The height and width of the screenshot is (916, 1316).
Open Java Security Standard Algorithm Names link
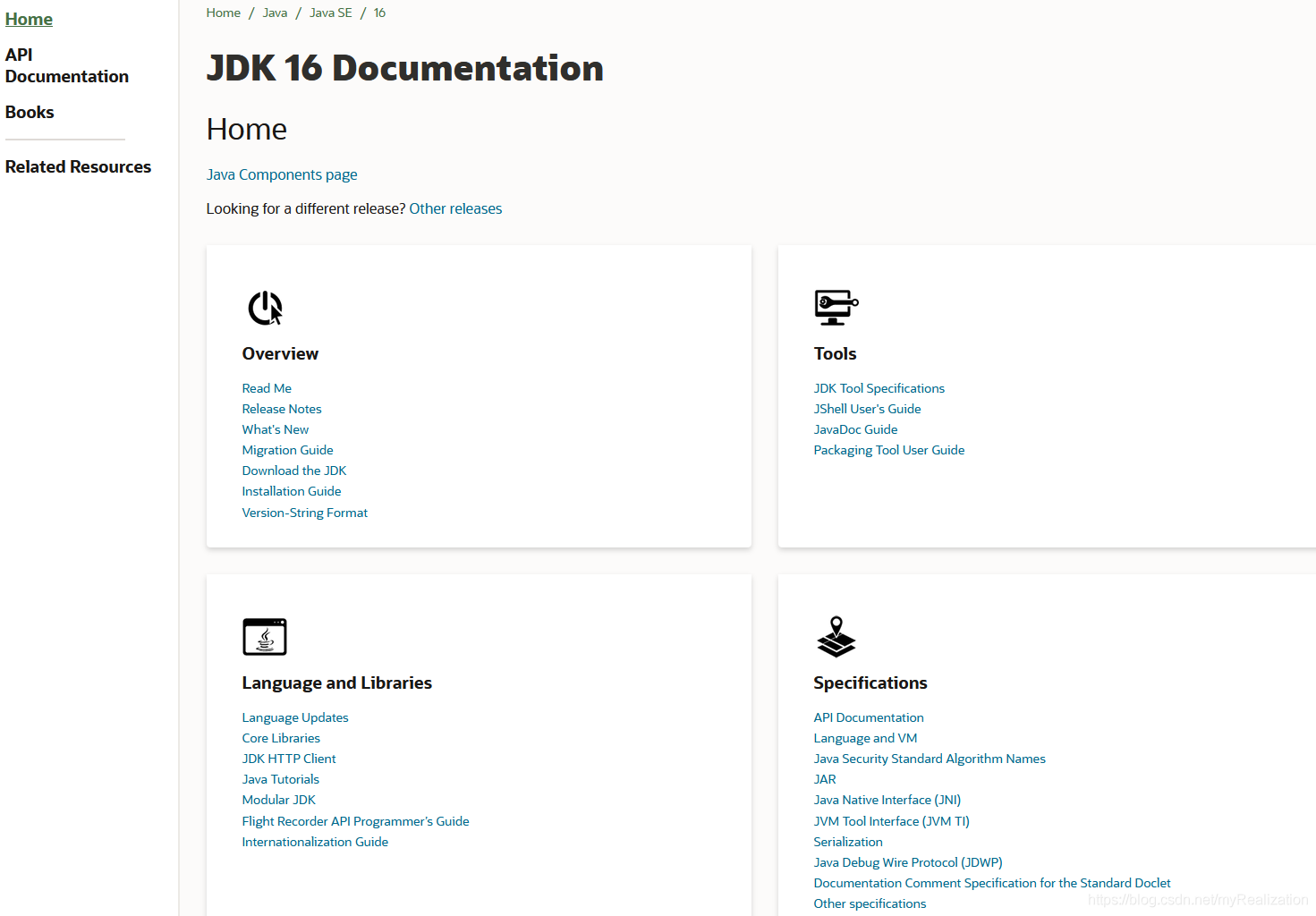[x=930, y=759]
